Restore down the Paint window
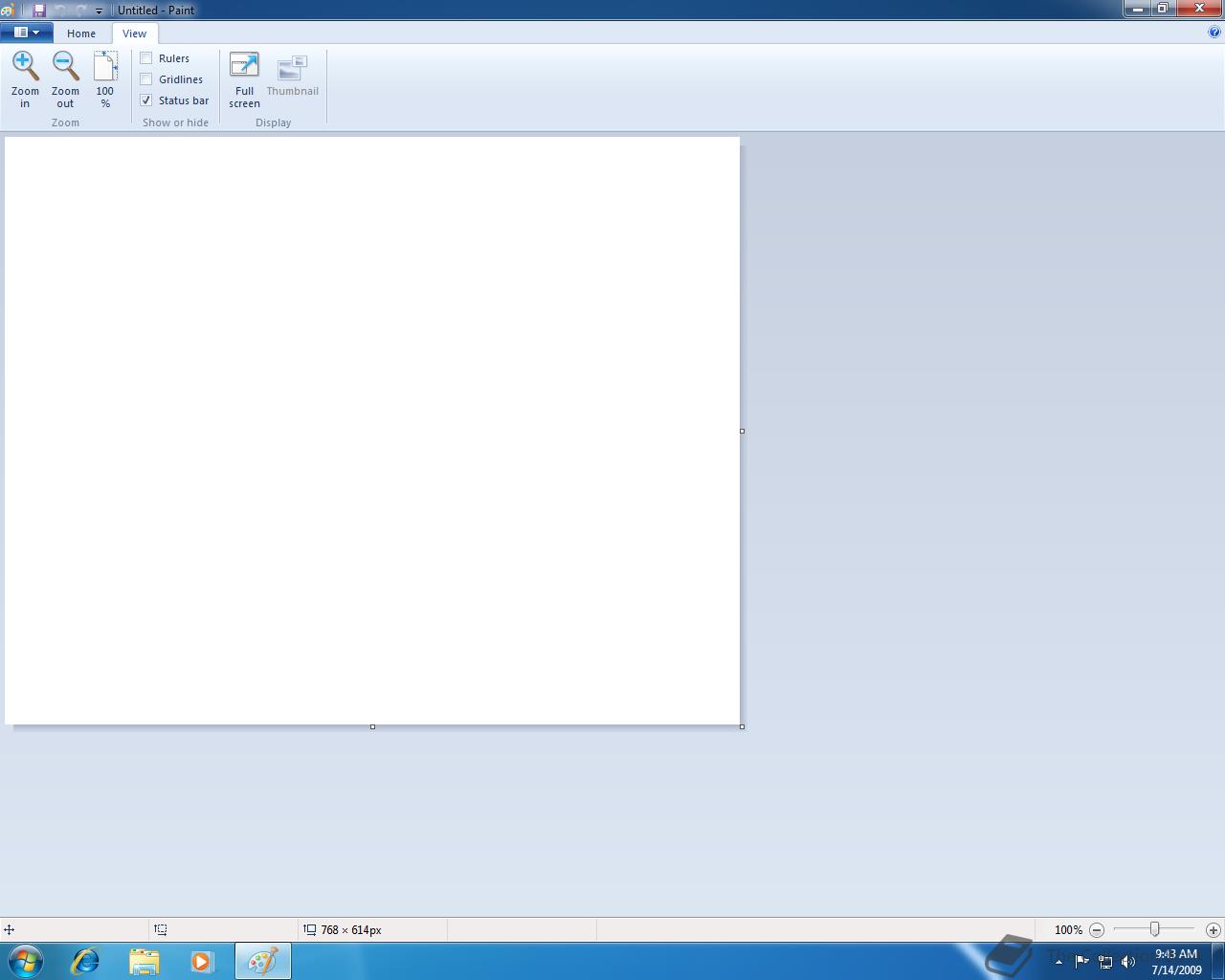 (1162, 9)
